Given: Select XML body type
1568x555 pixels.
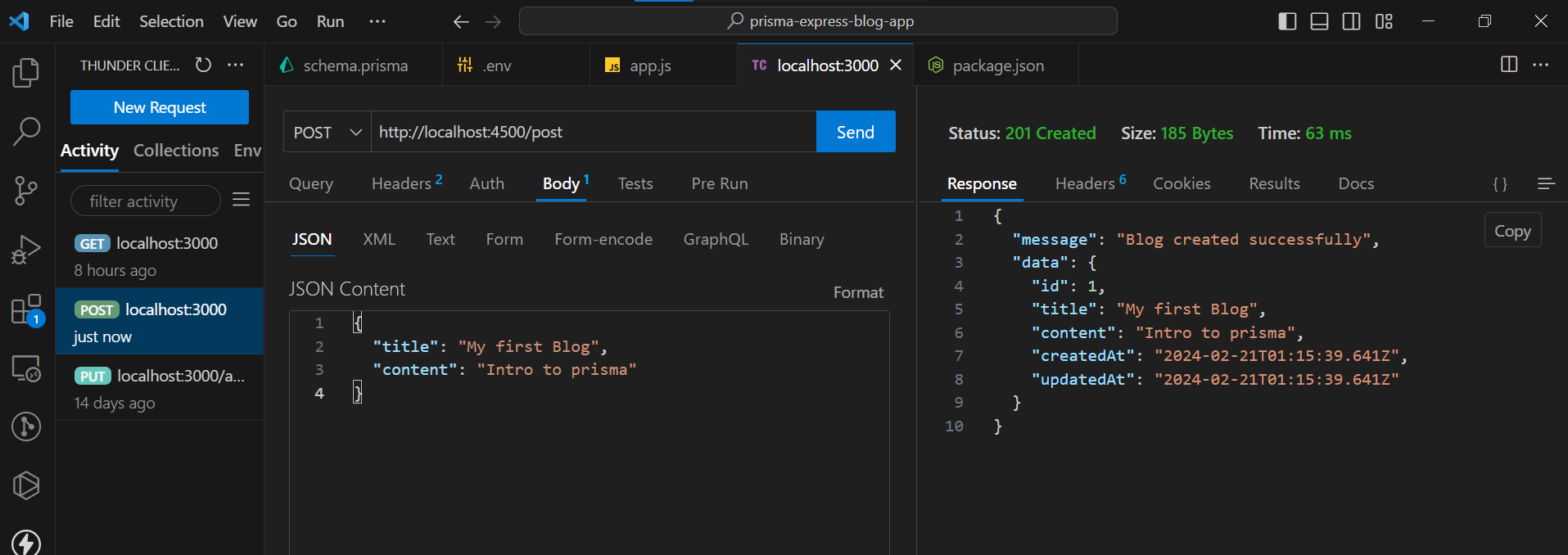Looking at the screenshot, I should (379, 239).
